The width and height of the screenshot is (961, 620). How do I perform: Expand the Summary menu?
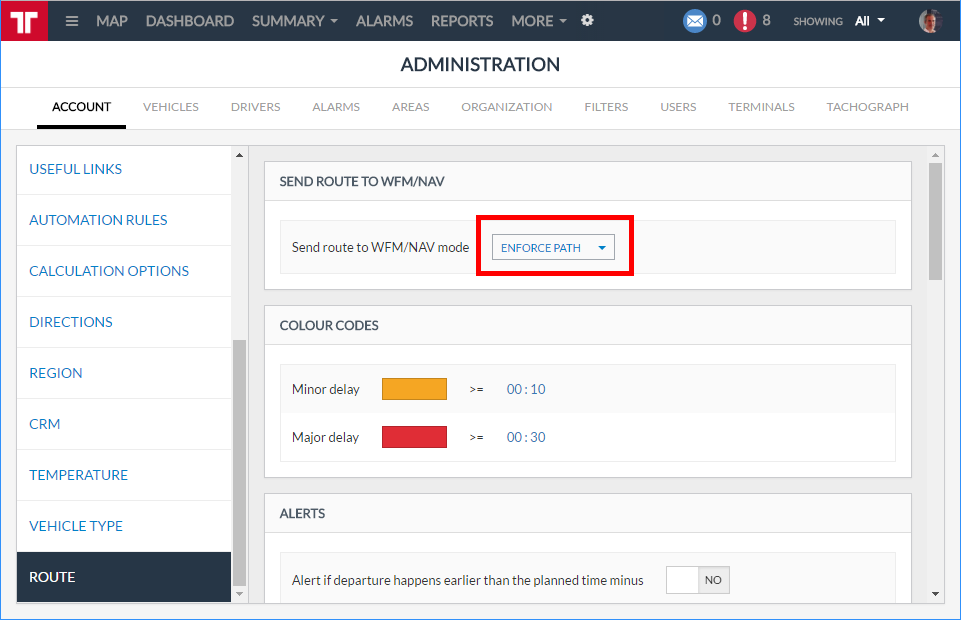coord(294,21)
